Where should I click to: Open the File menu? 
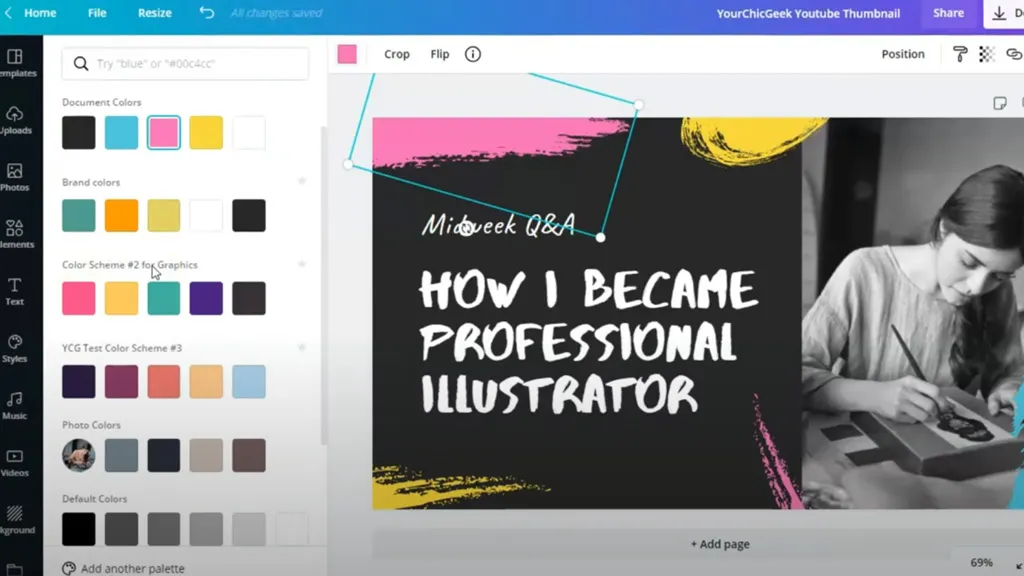tap(97, 12)
